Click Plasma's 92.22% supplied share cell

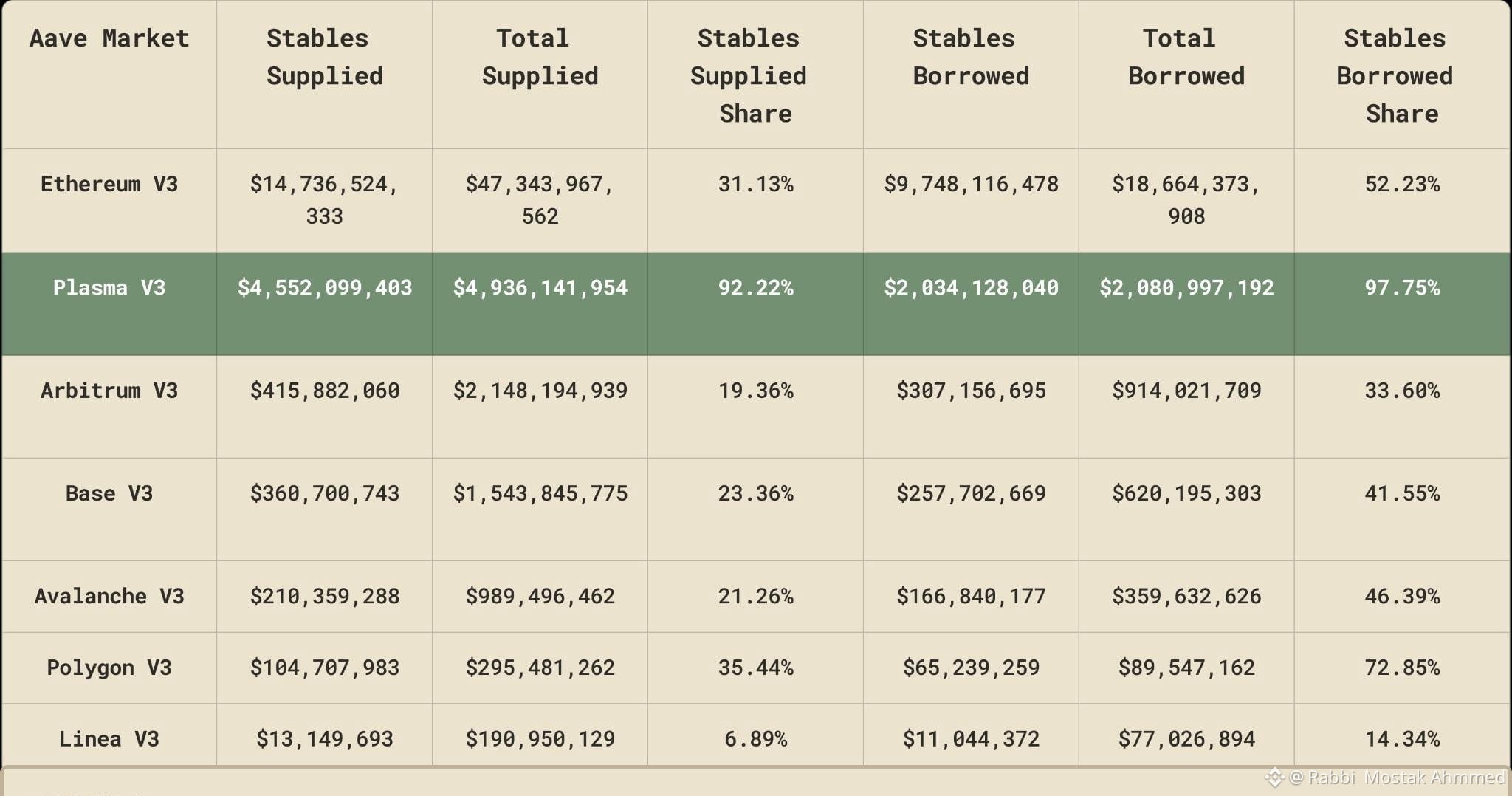pyautogui.click(x=755, y=287)
